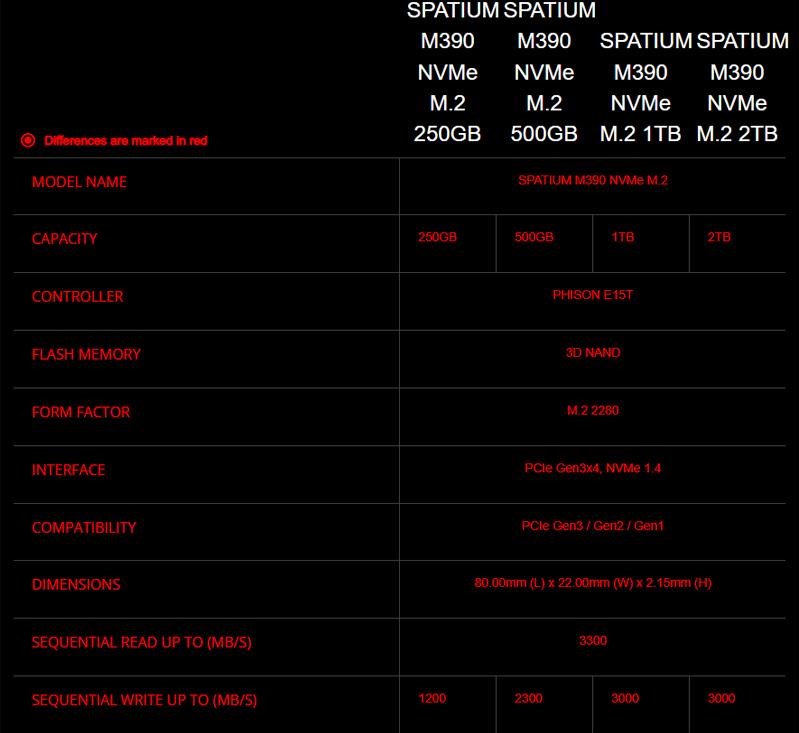This screenshot has width=799, height=733.
Task: Click the 2300 sequential write value
Action: tap(528, 699)
